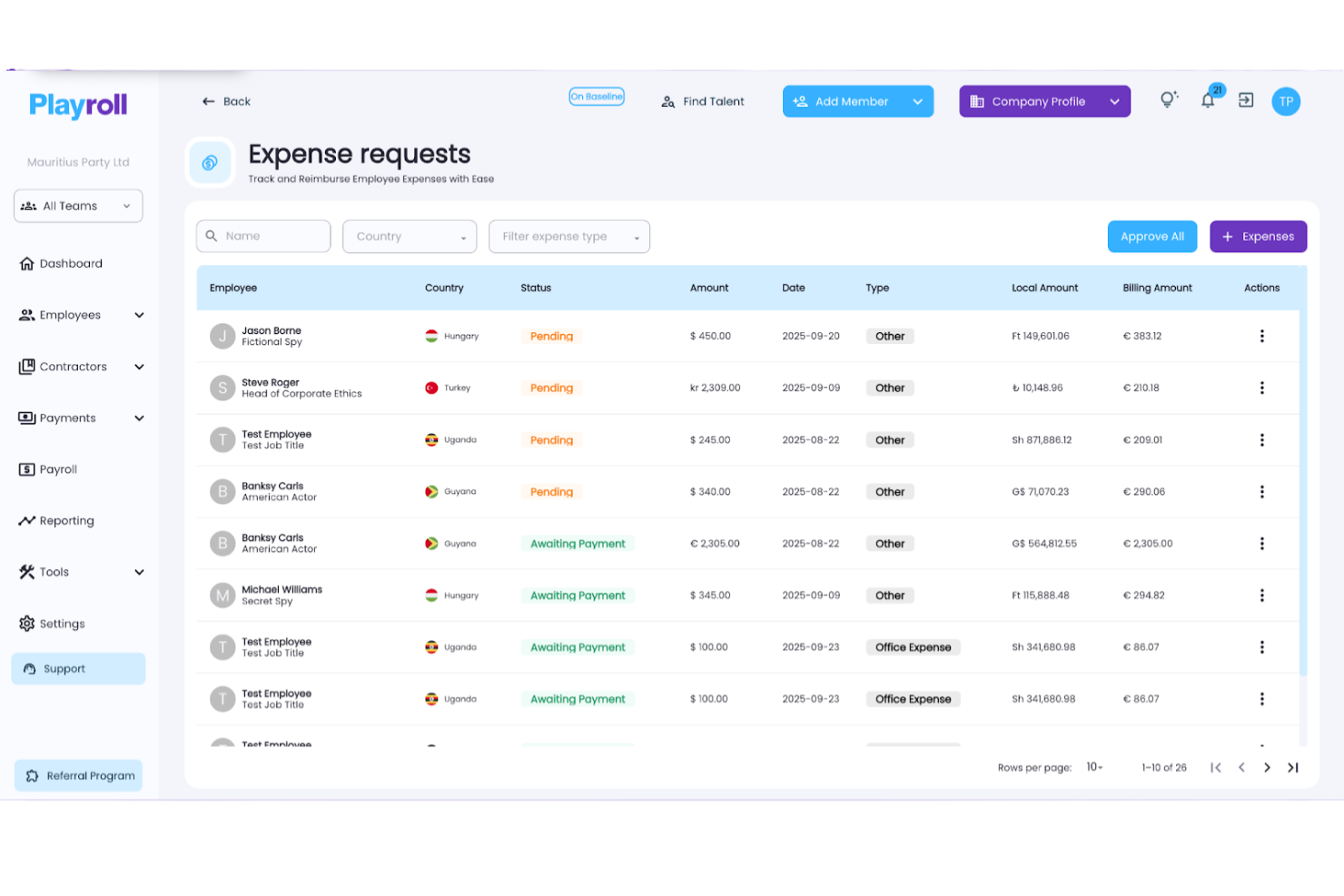1344x896 pixels.
Task: Open the Filter expense type dropdown
Action: (568, 236)
